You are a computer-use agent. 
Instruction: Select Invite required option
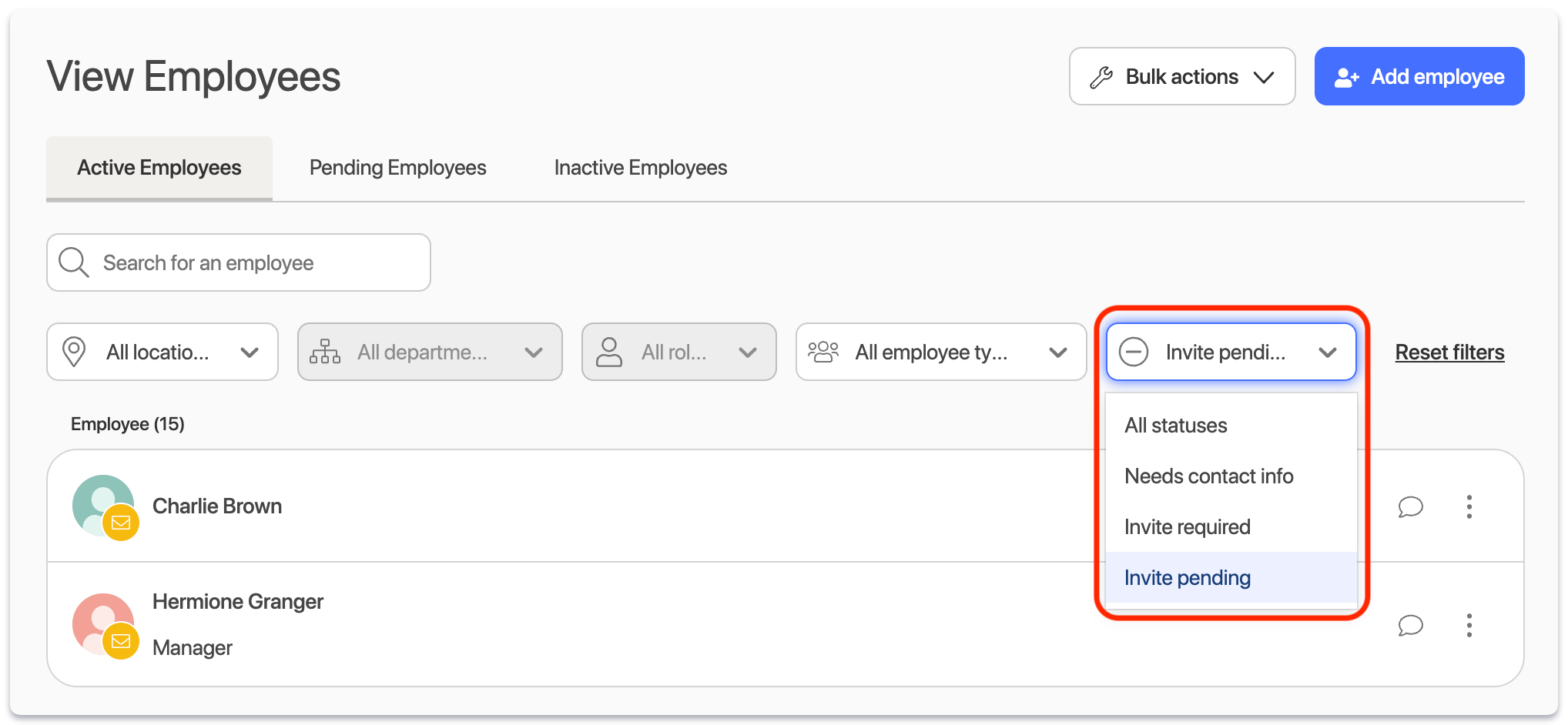(x=1187, y=527)
